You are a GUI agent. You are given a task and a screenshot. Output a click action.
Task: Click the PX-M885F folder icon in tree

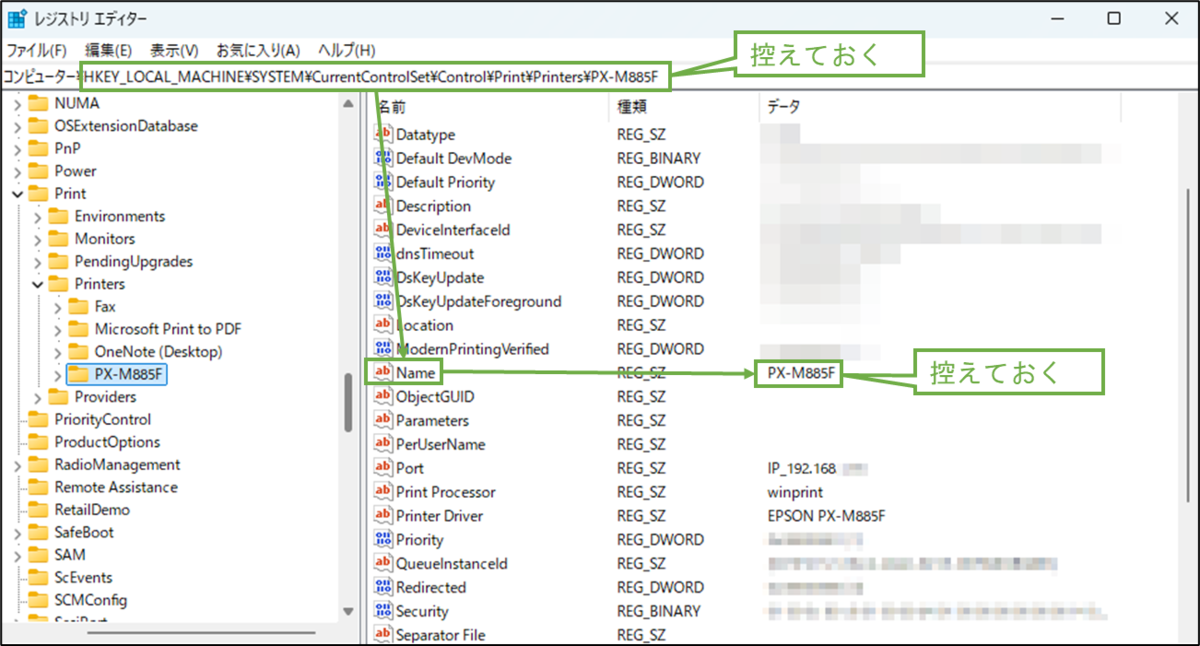(78, 375)
